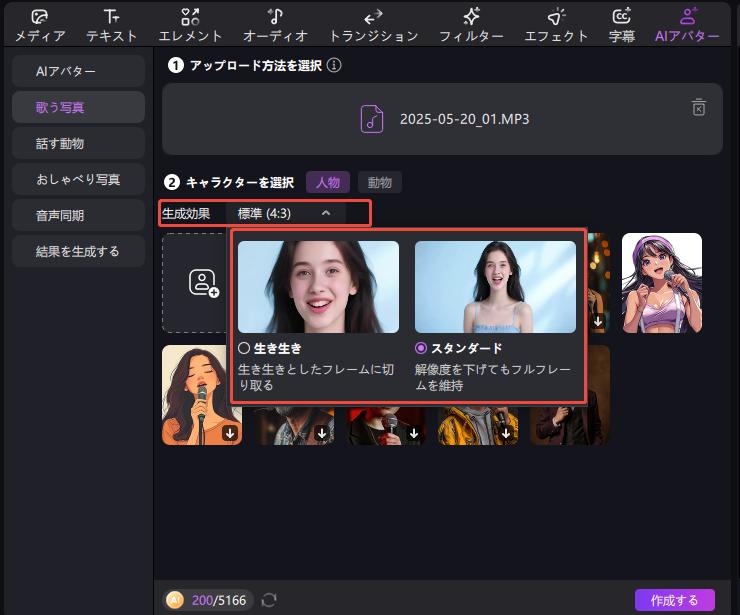
Task: Select 話す動物 in the sidebar
Action: coord(78,143)
